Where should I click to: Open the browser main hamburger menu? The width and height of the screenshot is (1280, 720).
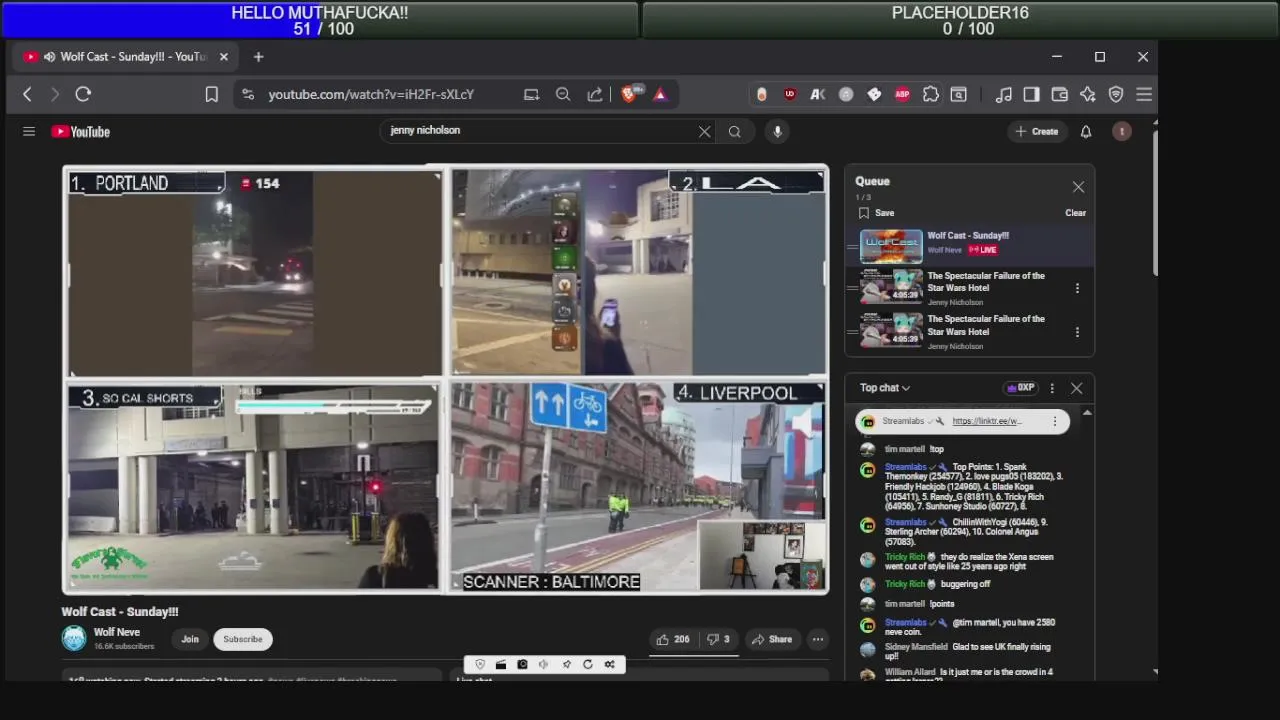pos(1144,94)
